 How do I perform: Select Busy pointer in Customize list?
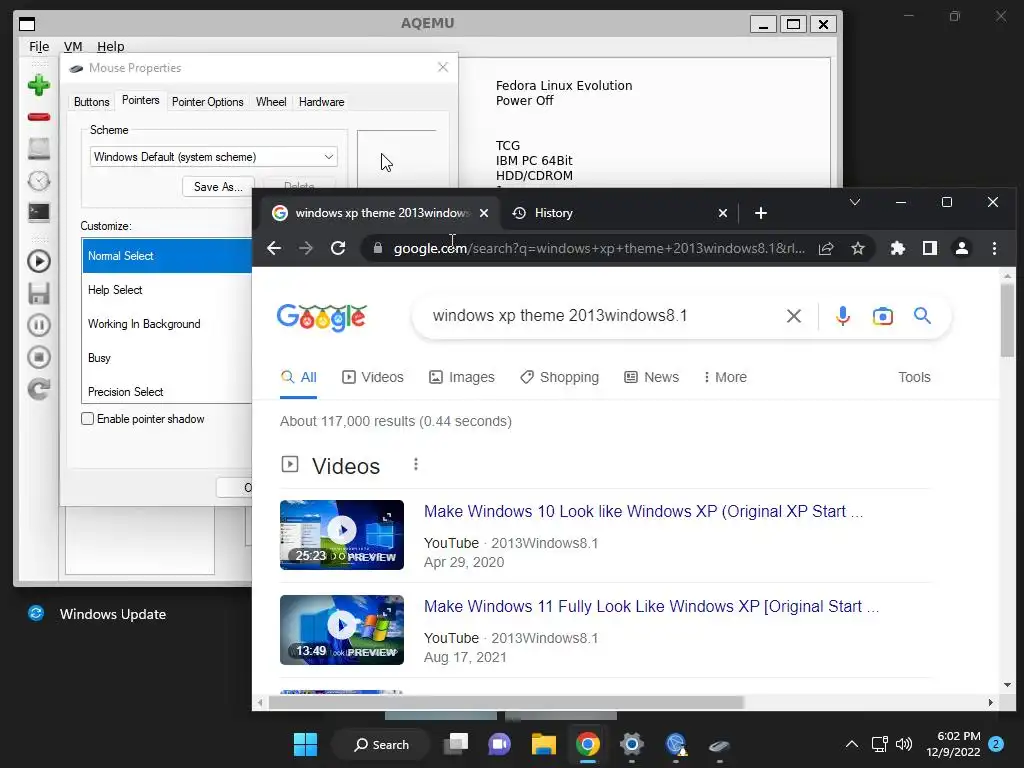coord(167,358)
